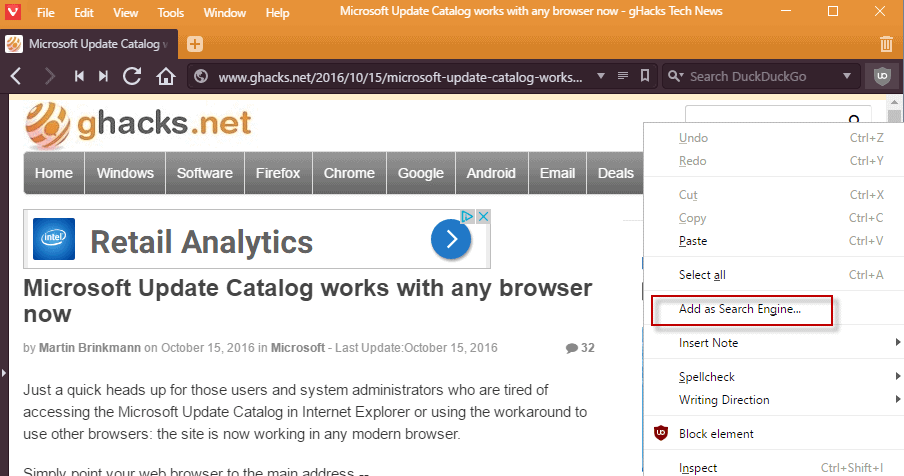Open the Firefox category link

pyautogui.click(x=278, y=173)
